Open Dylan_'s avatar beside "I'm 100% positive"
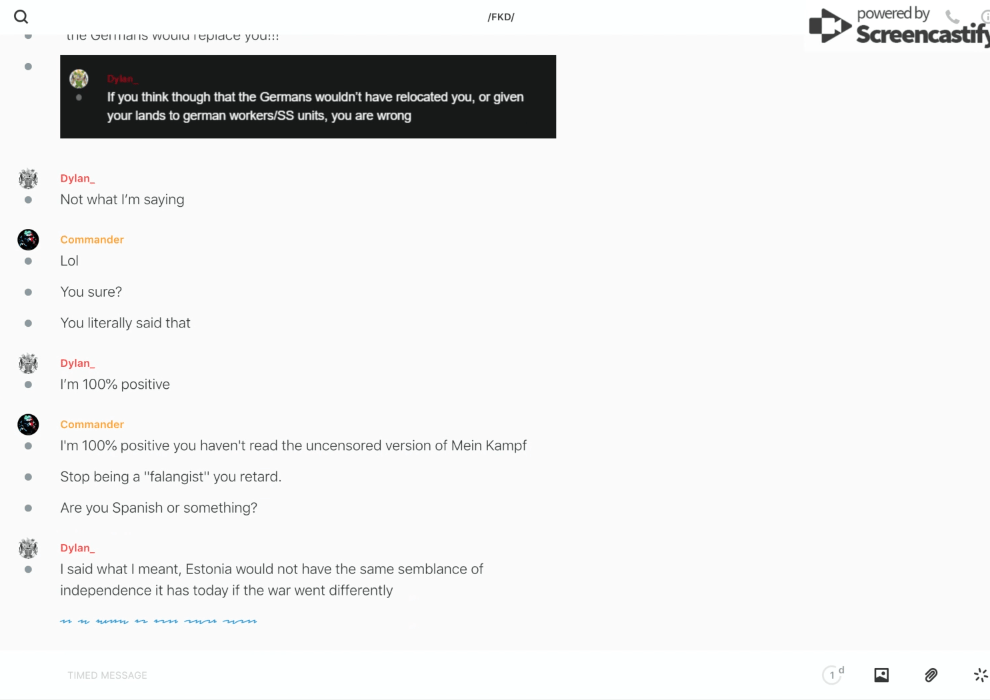This screenshot has width=990, height=700. (28, 364)
